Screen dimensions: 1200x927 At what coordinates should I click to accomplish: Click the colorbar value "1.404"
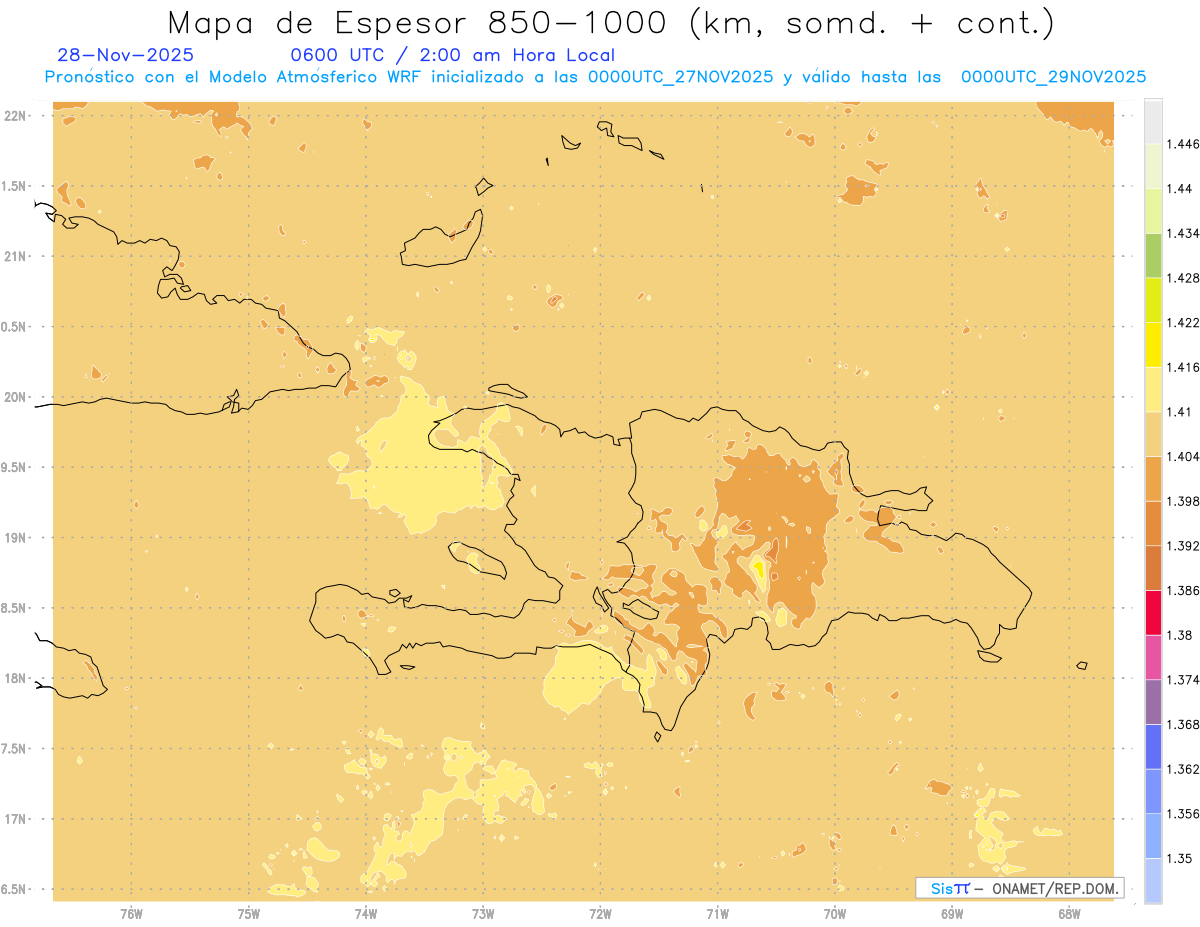1182,456
